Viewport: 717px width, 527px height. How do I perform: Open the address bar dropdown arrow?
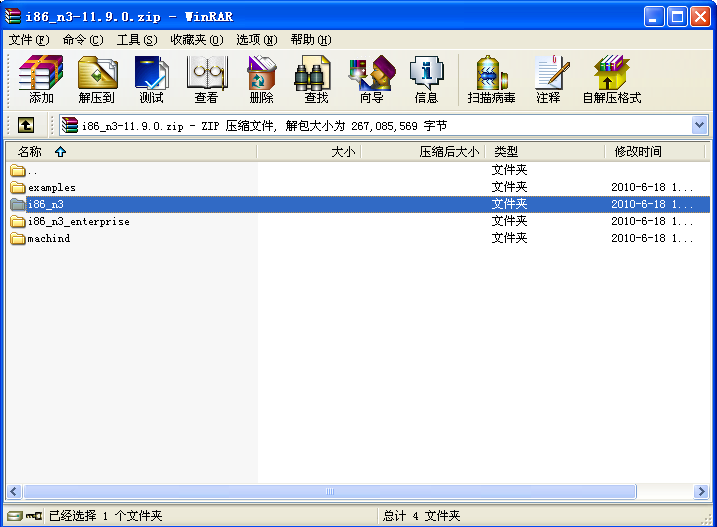699,125
